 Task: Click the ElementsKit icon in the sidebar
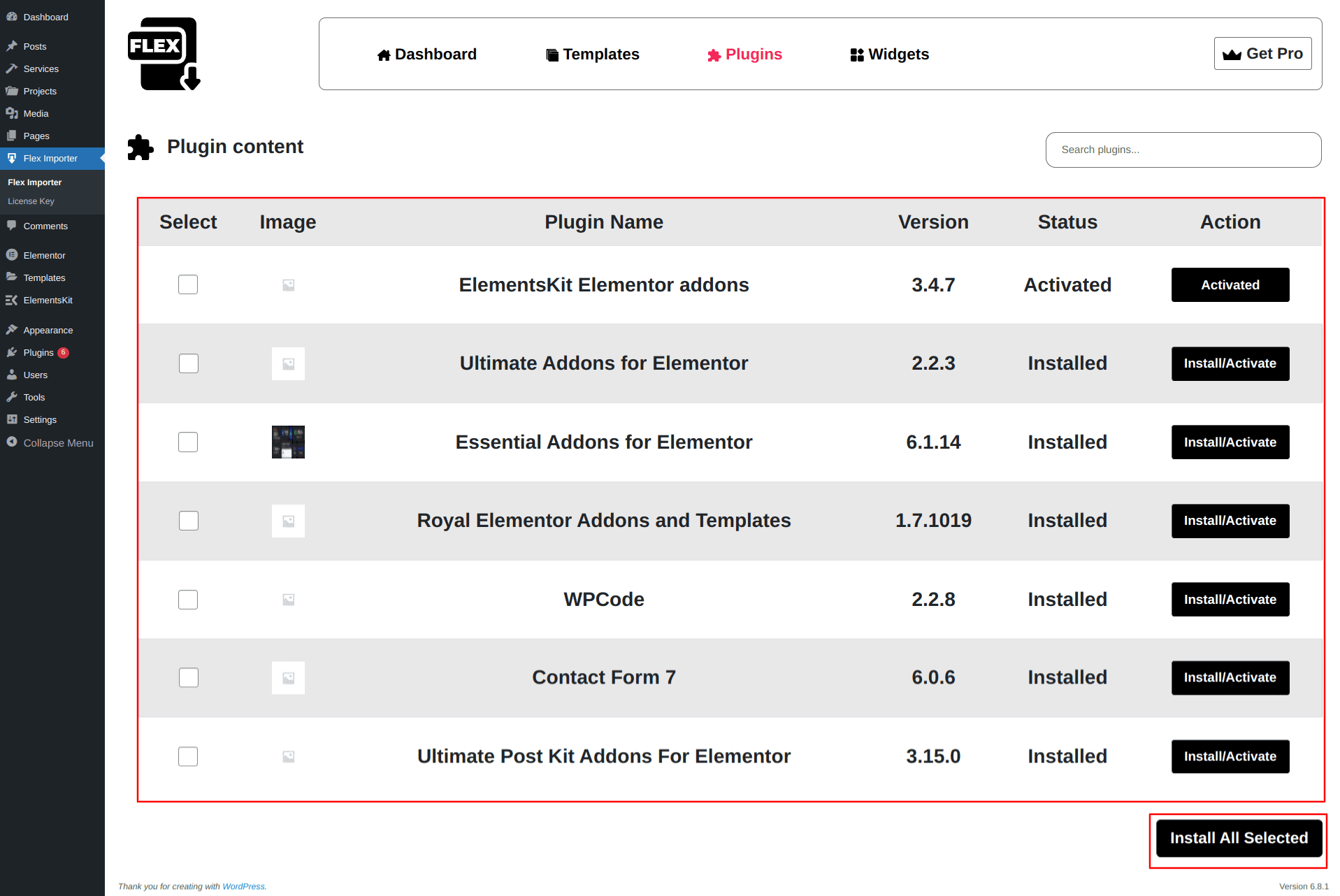point(12,300)
